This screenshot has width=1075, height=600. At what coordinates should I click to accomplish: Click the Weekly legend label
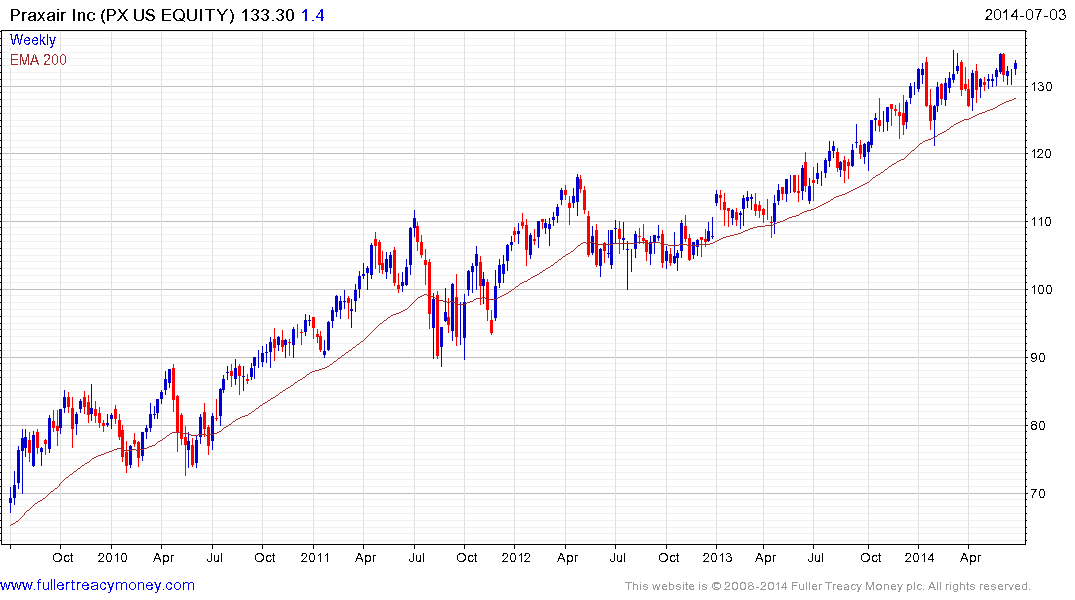point(32,40)
